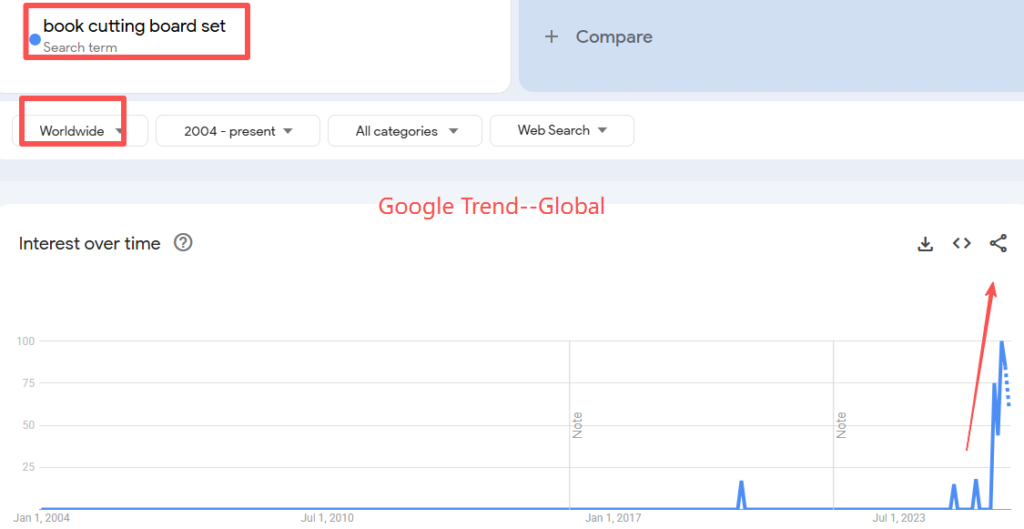Expand the All categories dropdown
Screen dimensions: 1024x529
(405, 131)
